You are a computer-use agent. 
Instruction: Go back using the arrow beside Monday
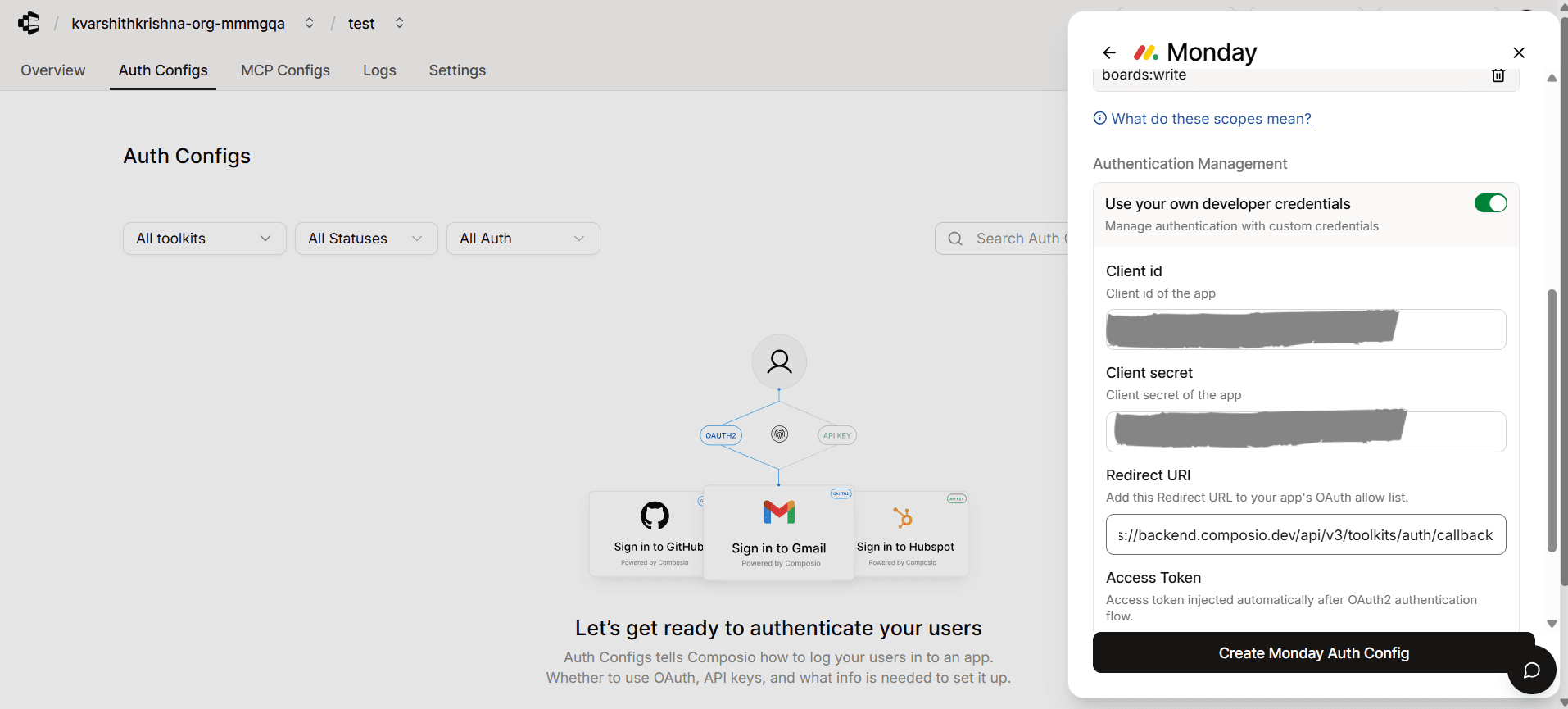pyautogui.click(x=1109, y=52)
